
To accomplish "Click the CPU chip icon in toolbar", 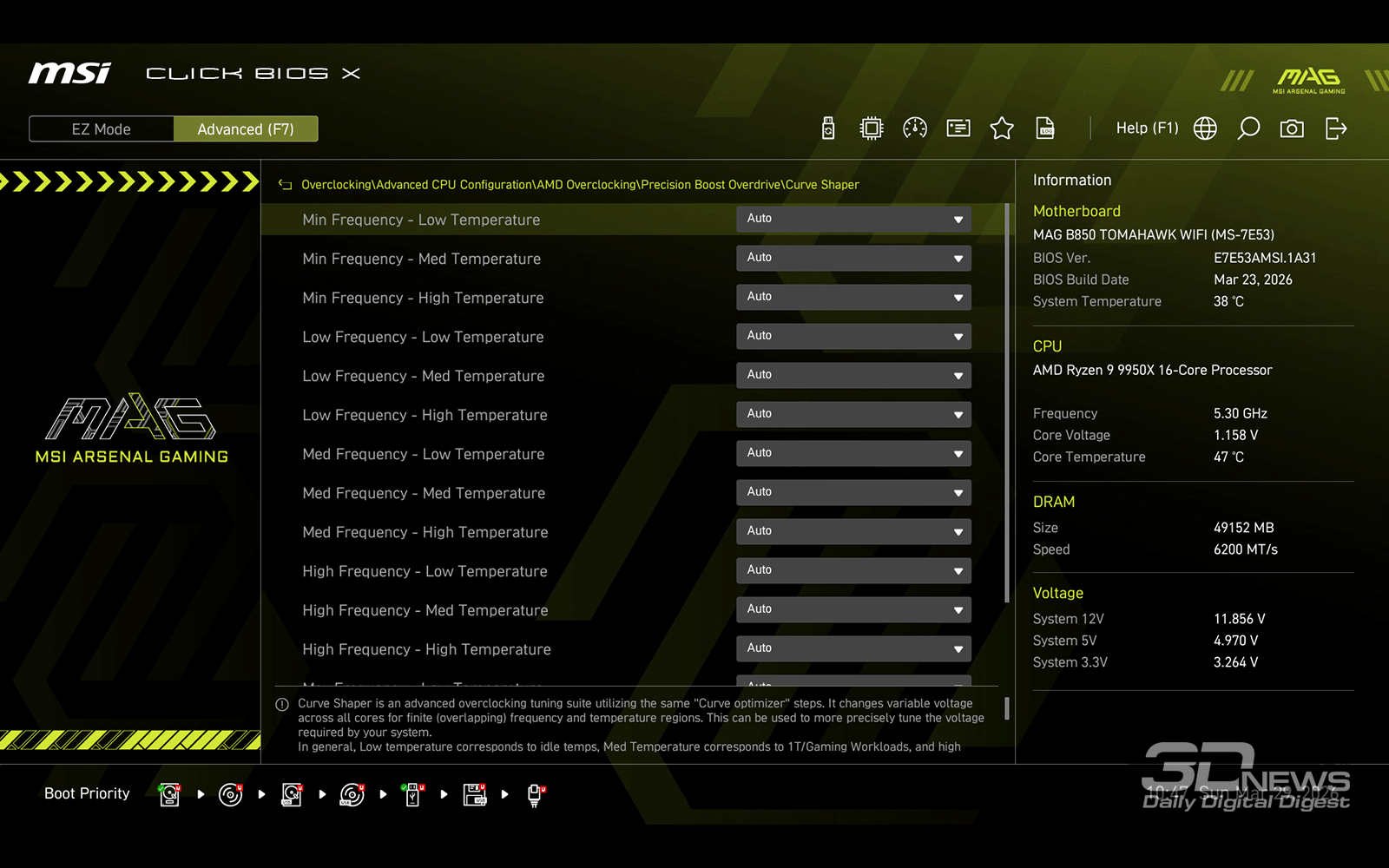I will 871,128.
